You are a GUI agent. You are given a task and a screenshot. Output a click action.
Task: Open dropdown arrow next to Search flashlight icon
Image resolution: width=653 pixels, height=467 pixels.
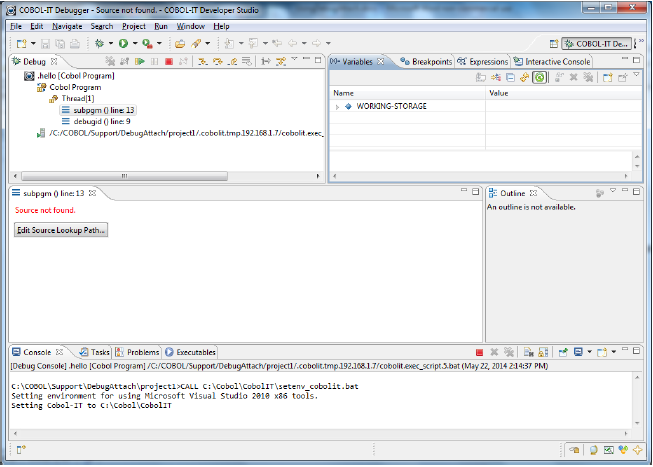click(208, 43)
